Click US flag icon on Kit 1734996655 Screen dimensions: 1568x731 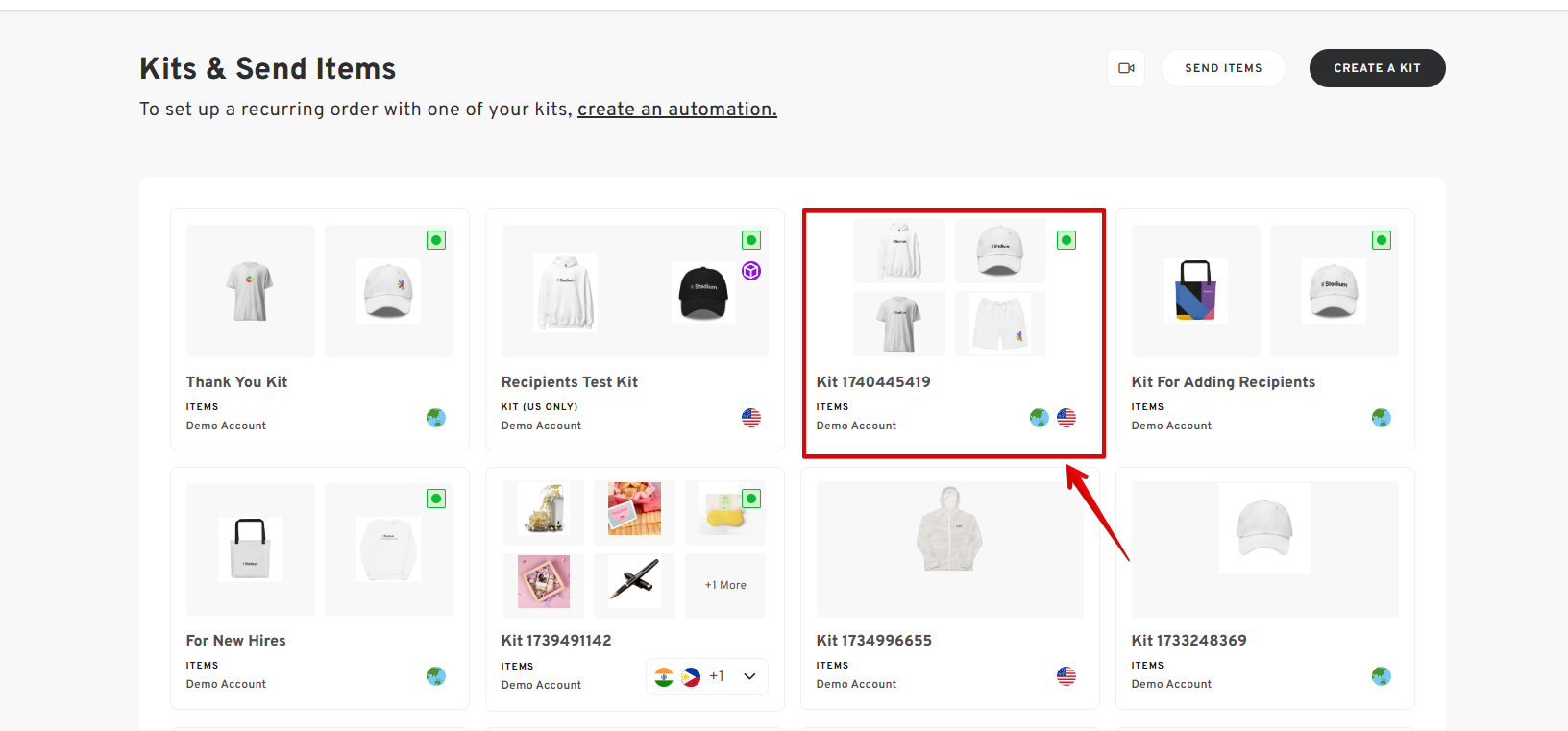pyautogui.click(x=1066, y=676)
